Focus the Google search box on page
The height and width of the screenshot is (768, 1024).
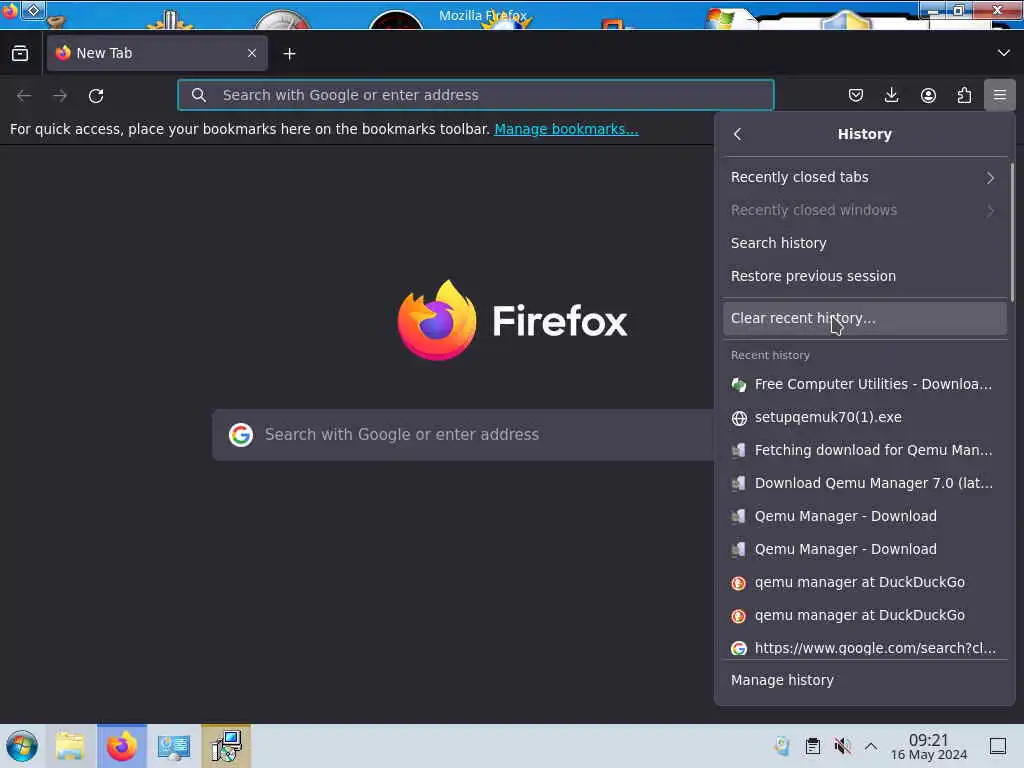pyautogui.click(x=462, y=435)
